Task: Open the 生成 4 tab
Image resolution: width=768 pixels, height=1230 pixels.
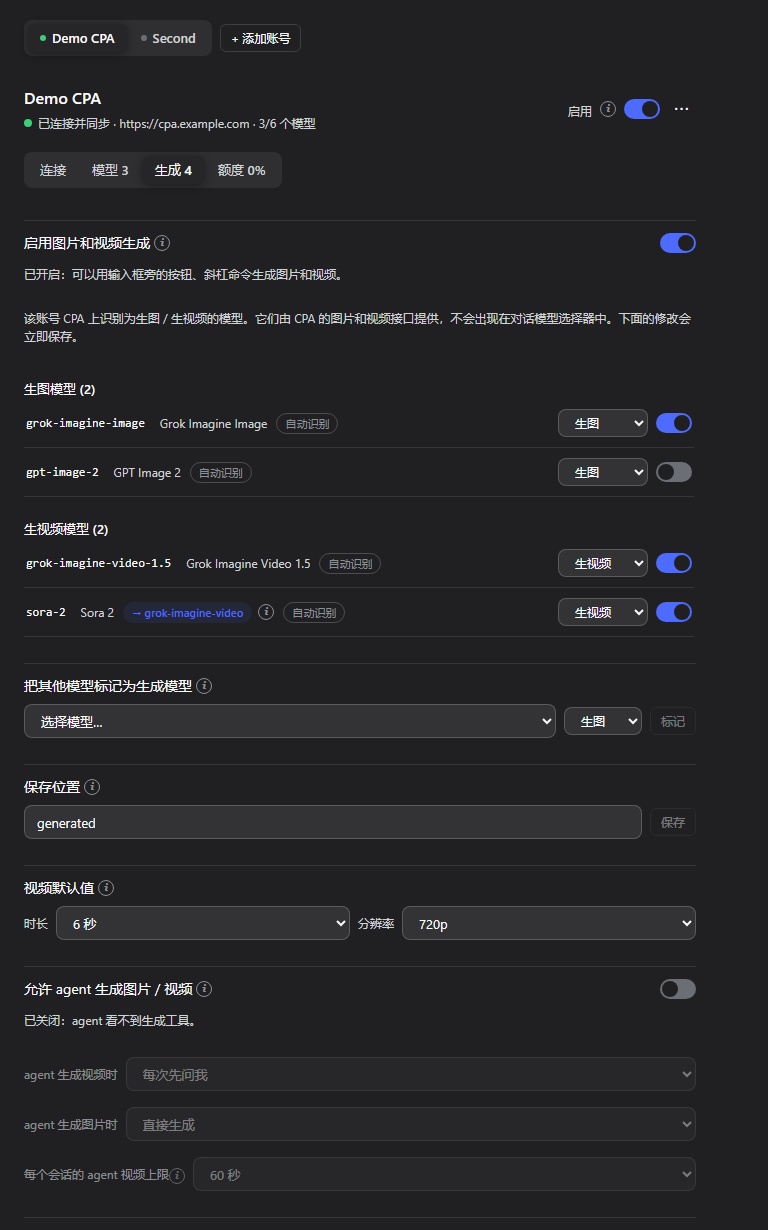Action: tap(173, 170)
